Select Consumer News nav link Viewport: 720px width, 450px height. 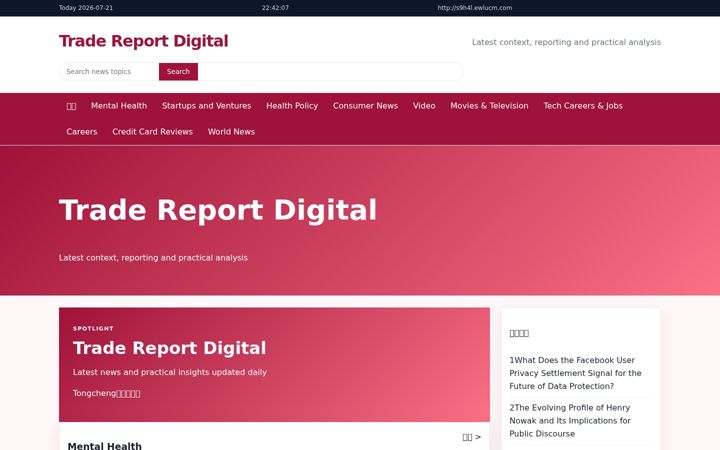[x=365, y=106]
